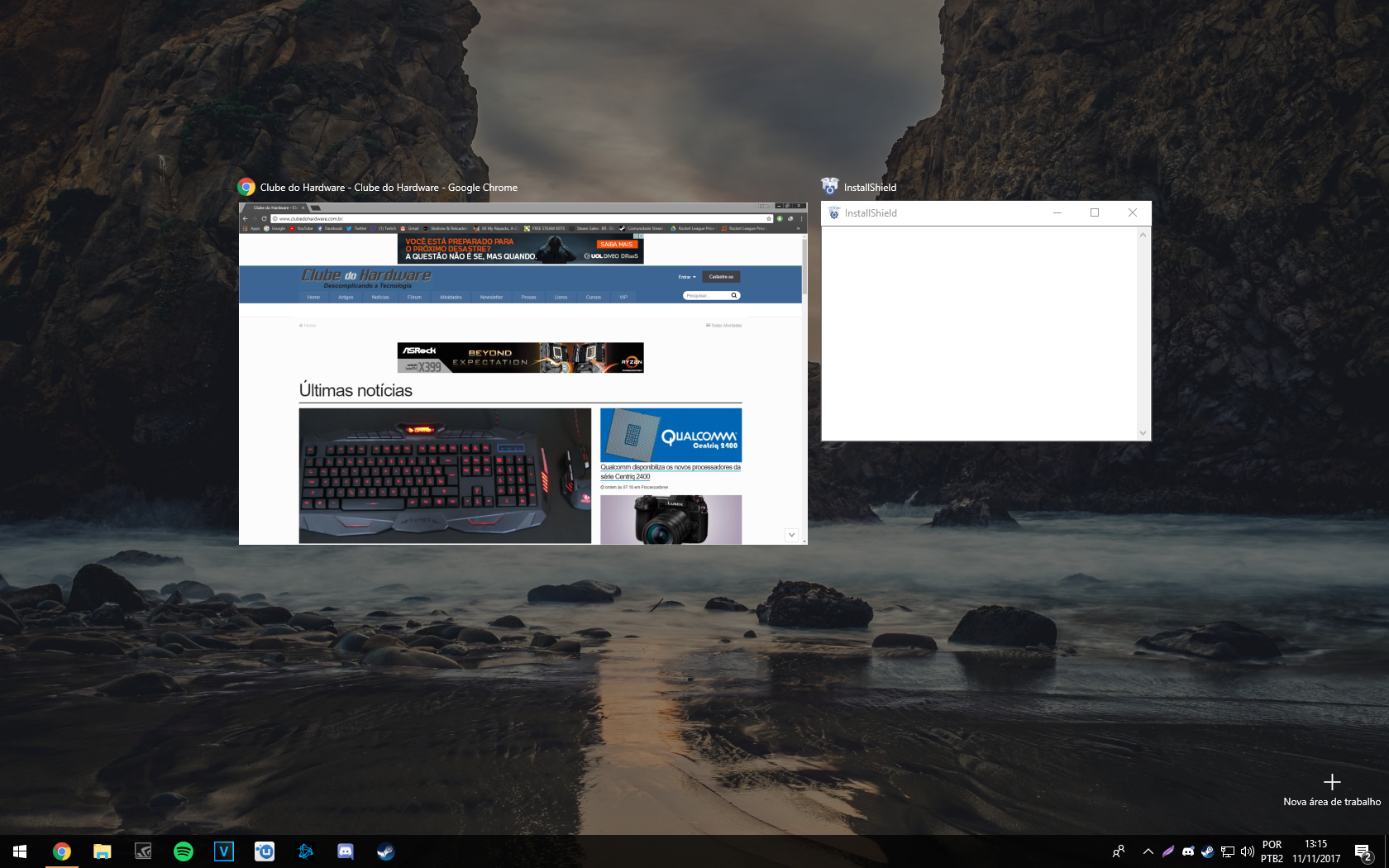Launch GeForce Experience from the taskbar
The image size is (1389, 868).
[x=143, y=851]
